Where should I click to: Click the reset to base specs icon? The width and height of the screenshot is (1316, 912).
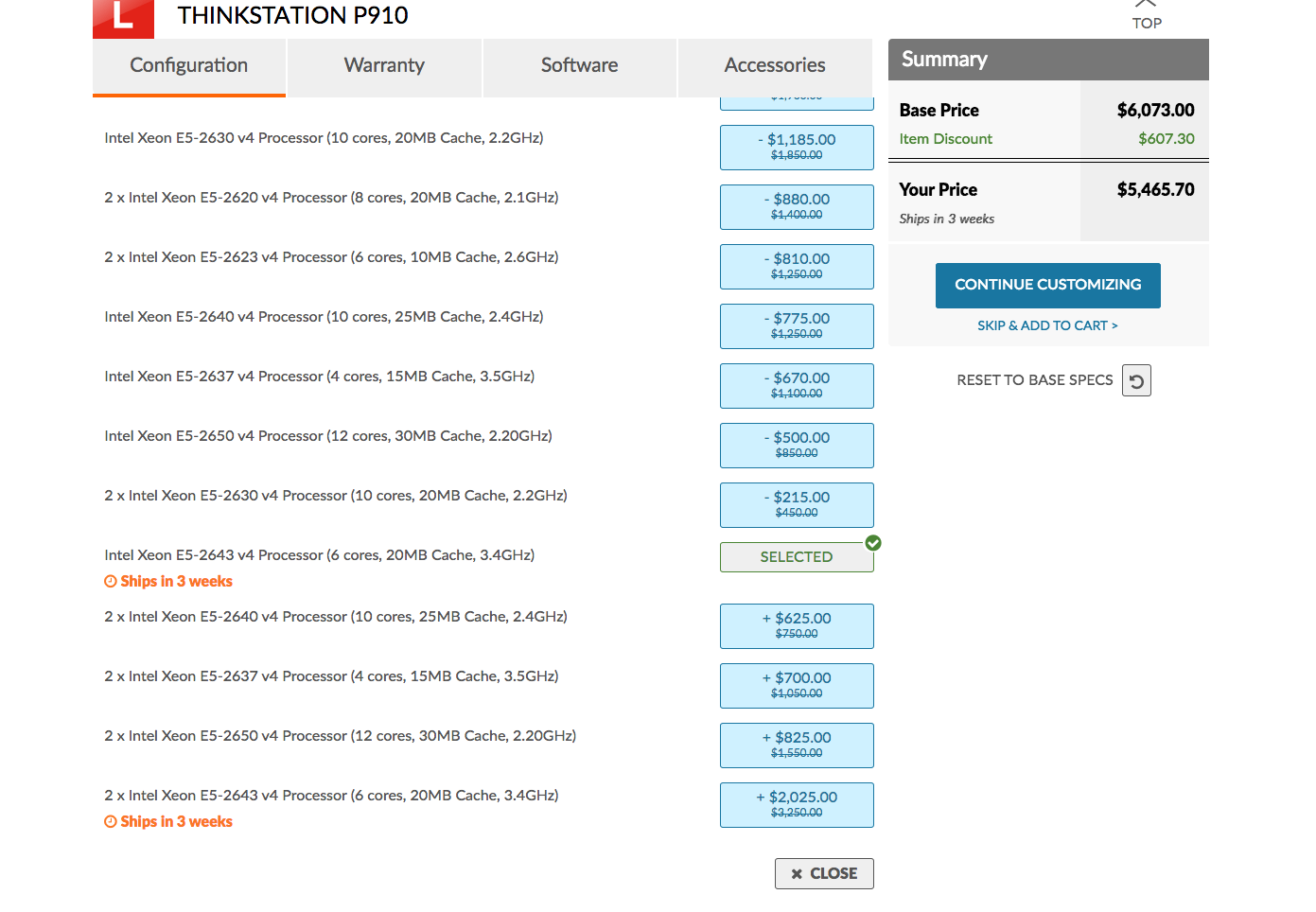coord(1136,380)
